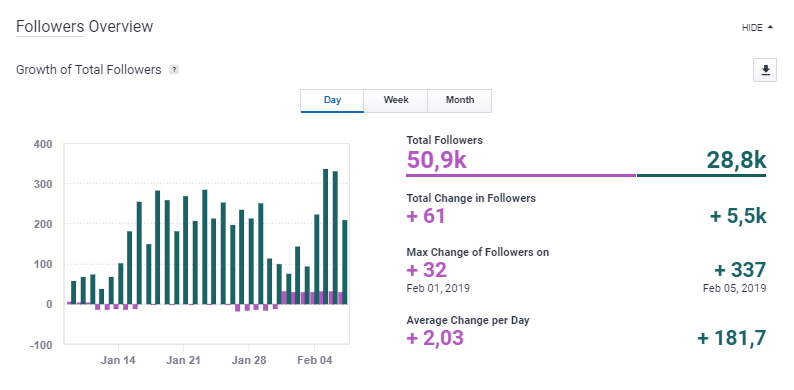794x390 pixels.
Task: Switch chart view to Day
Action: (x=332, y=100)
